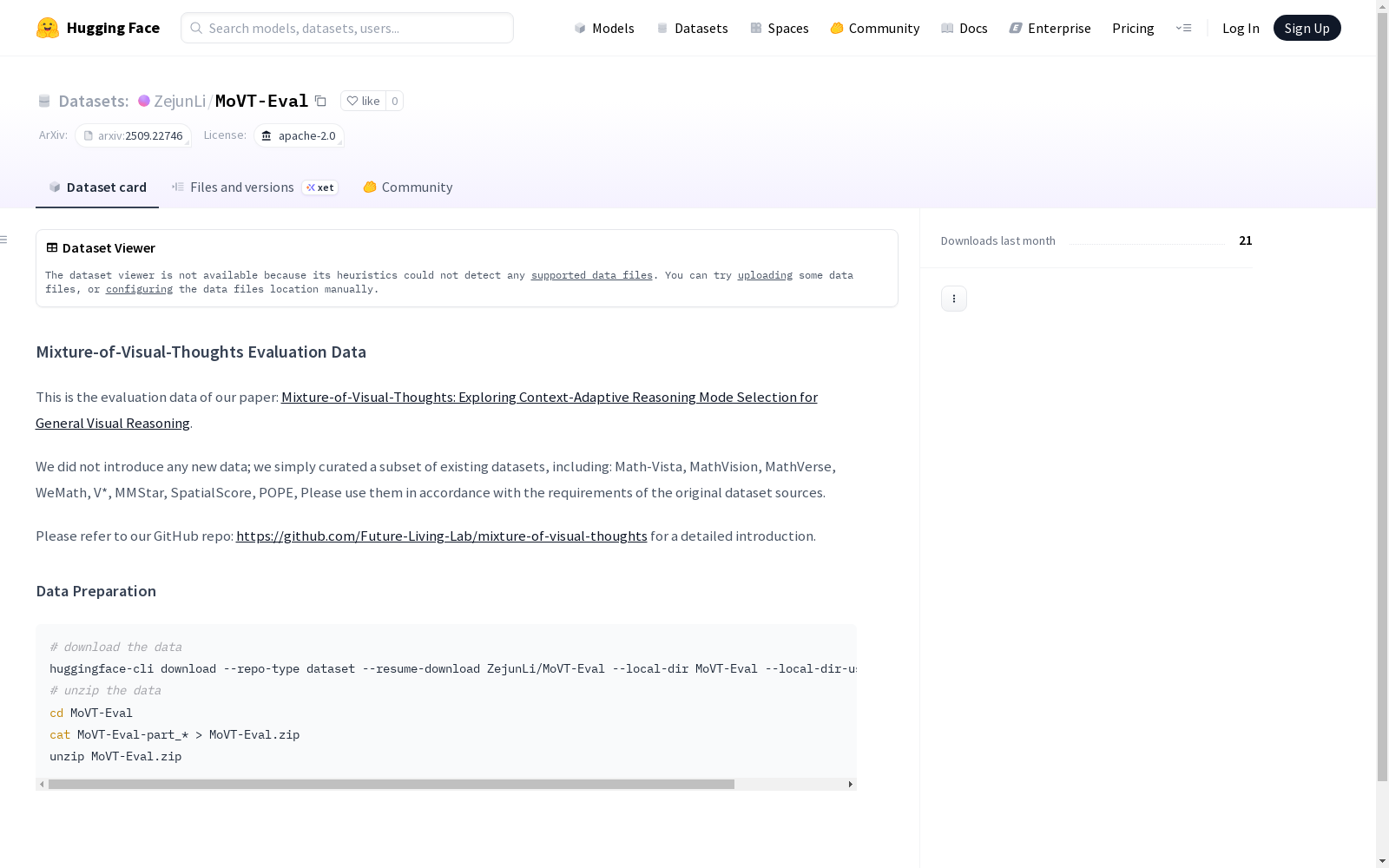Copy dataset name with the copy icon

[320, 101]
